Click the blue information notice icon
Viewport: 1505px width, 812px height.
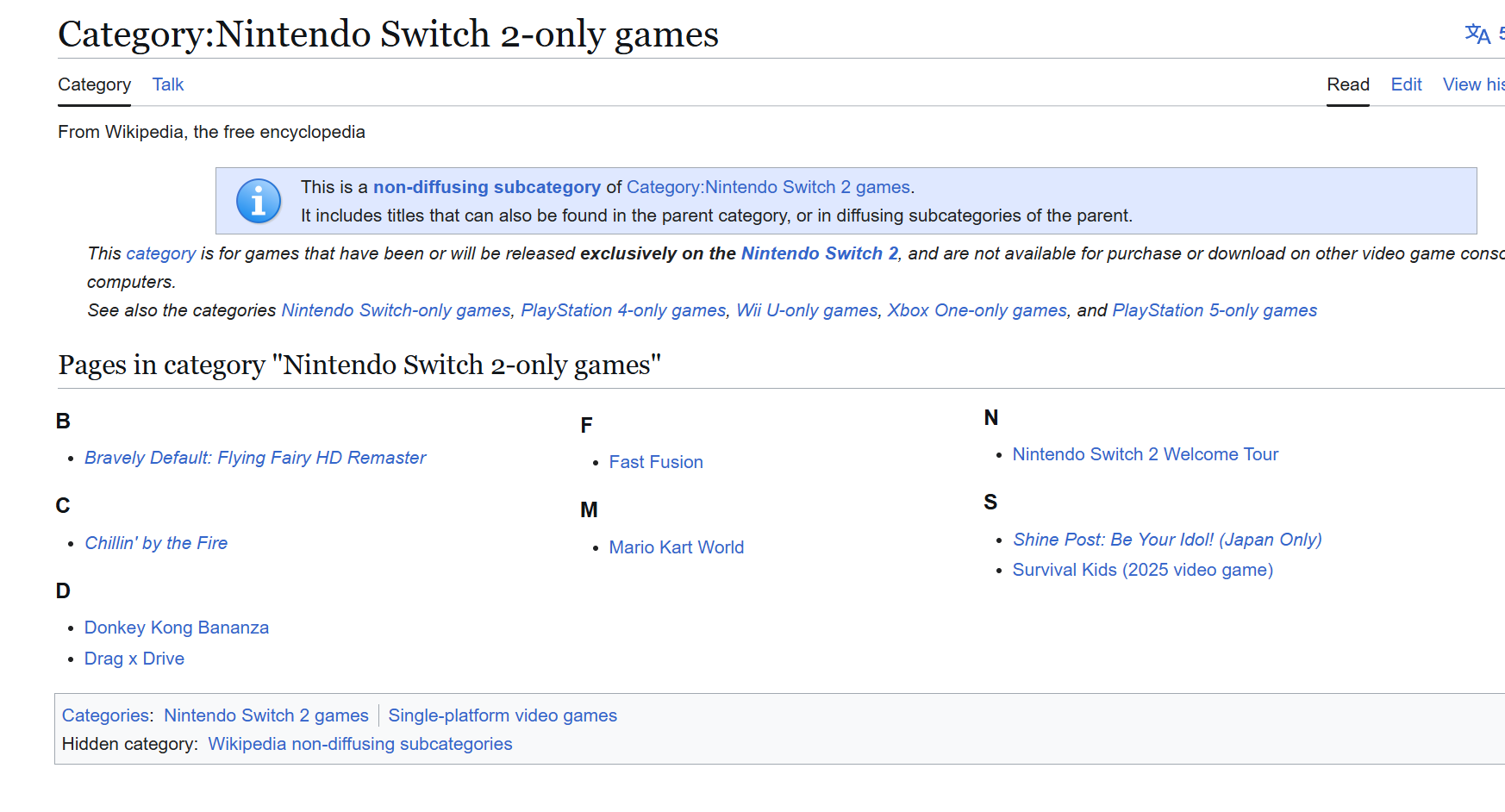[259, 201]
